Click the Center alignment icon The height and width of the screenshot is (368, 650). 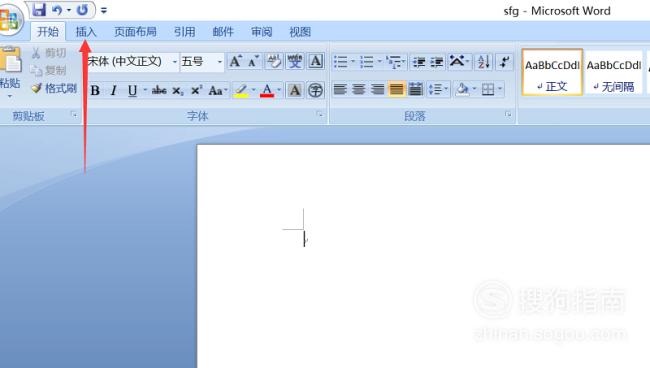pyautogui.click(x=359, y=89)
